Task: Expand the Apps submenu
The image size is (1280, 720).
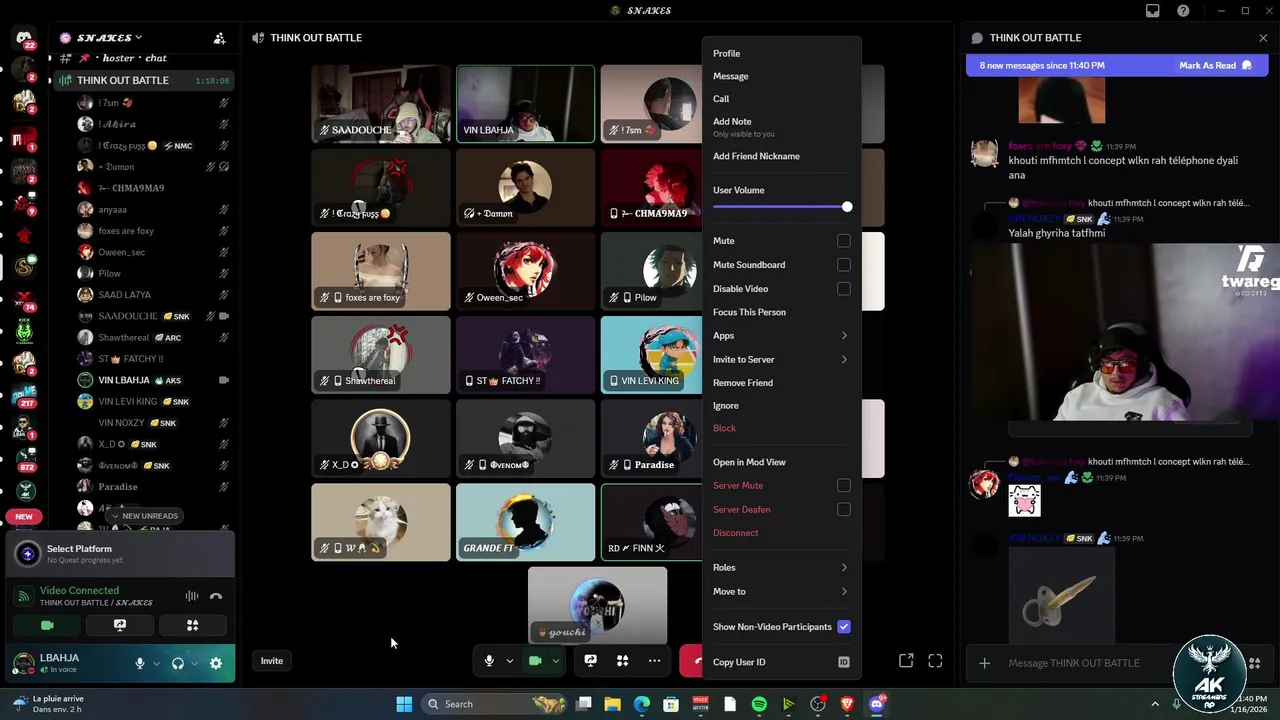Action: pyautogui.click(x=781, y=336)
